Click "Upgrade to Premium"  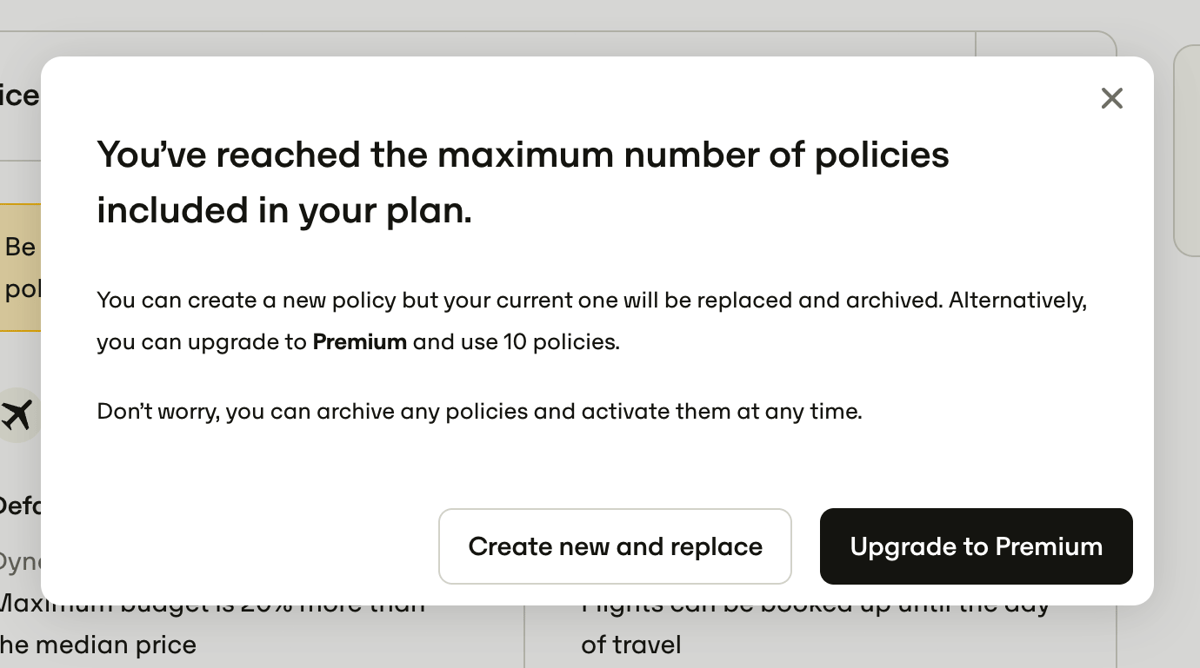click(975, 546)
